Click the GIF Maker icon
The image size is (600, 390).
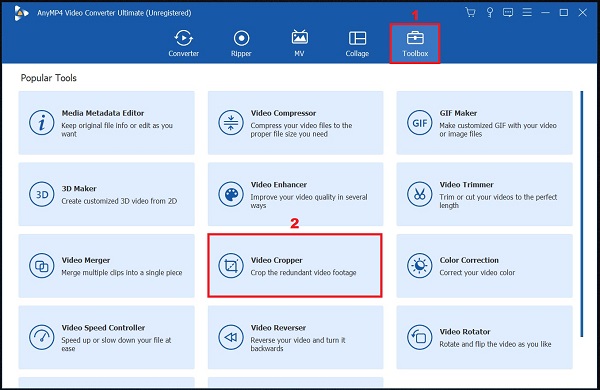point(419,123)
